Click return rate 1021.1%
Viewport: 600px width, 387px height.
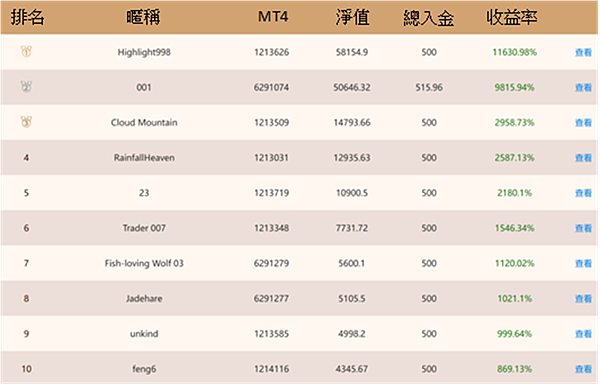click(515, 299)
